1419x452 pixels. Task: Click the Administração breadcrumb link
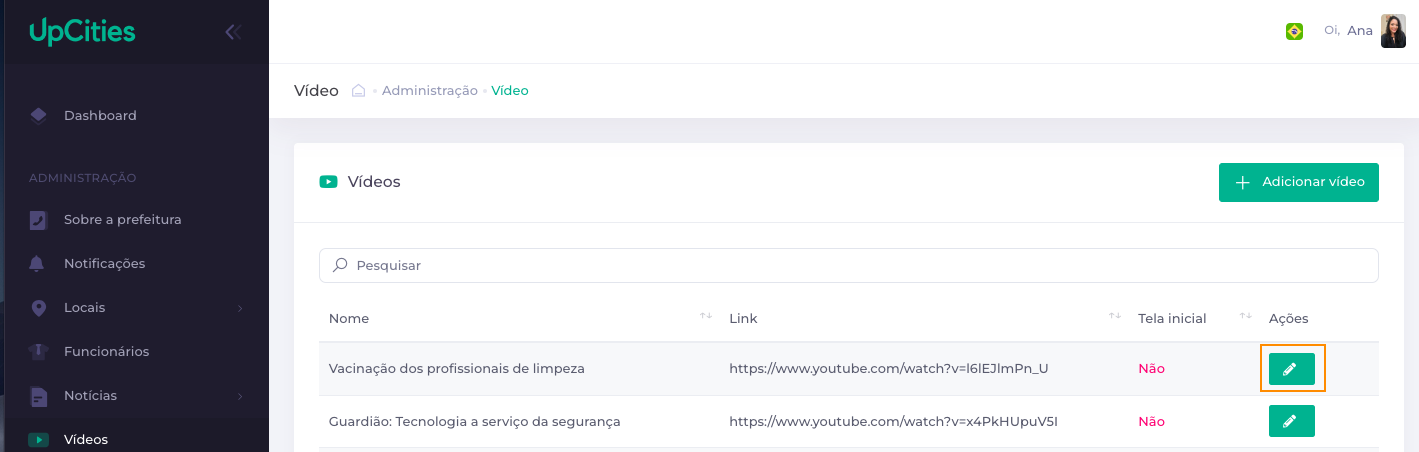[430, 90]
